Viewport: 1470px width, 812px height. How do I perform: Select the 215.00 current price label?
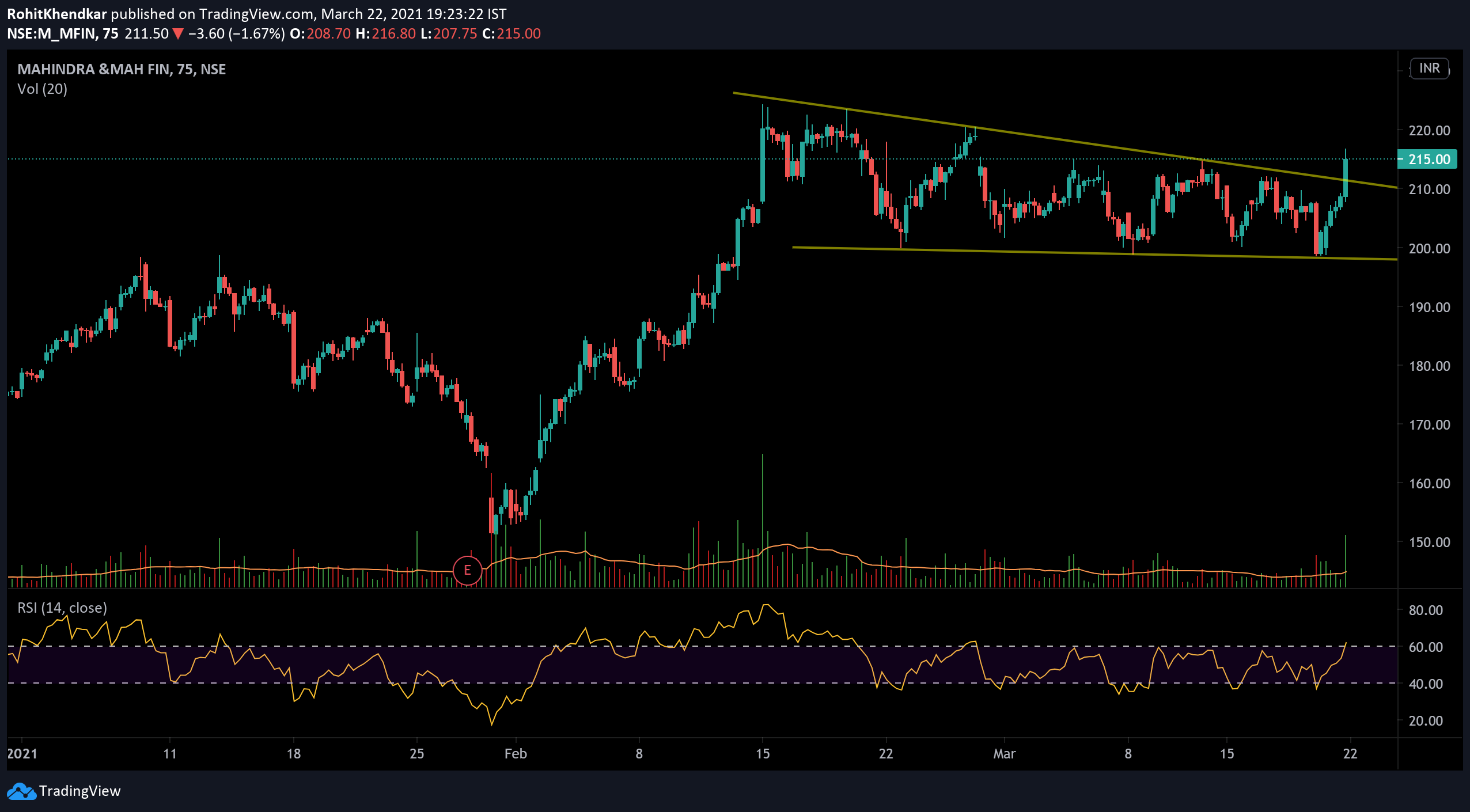pos(1429,160)
